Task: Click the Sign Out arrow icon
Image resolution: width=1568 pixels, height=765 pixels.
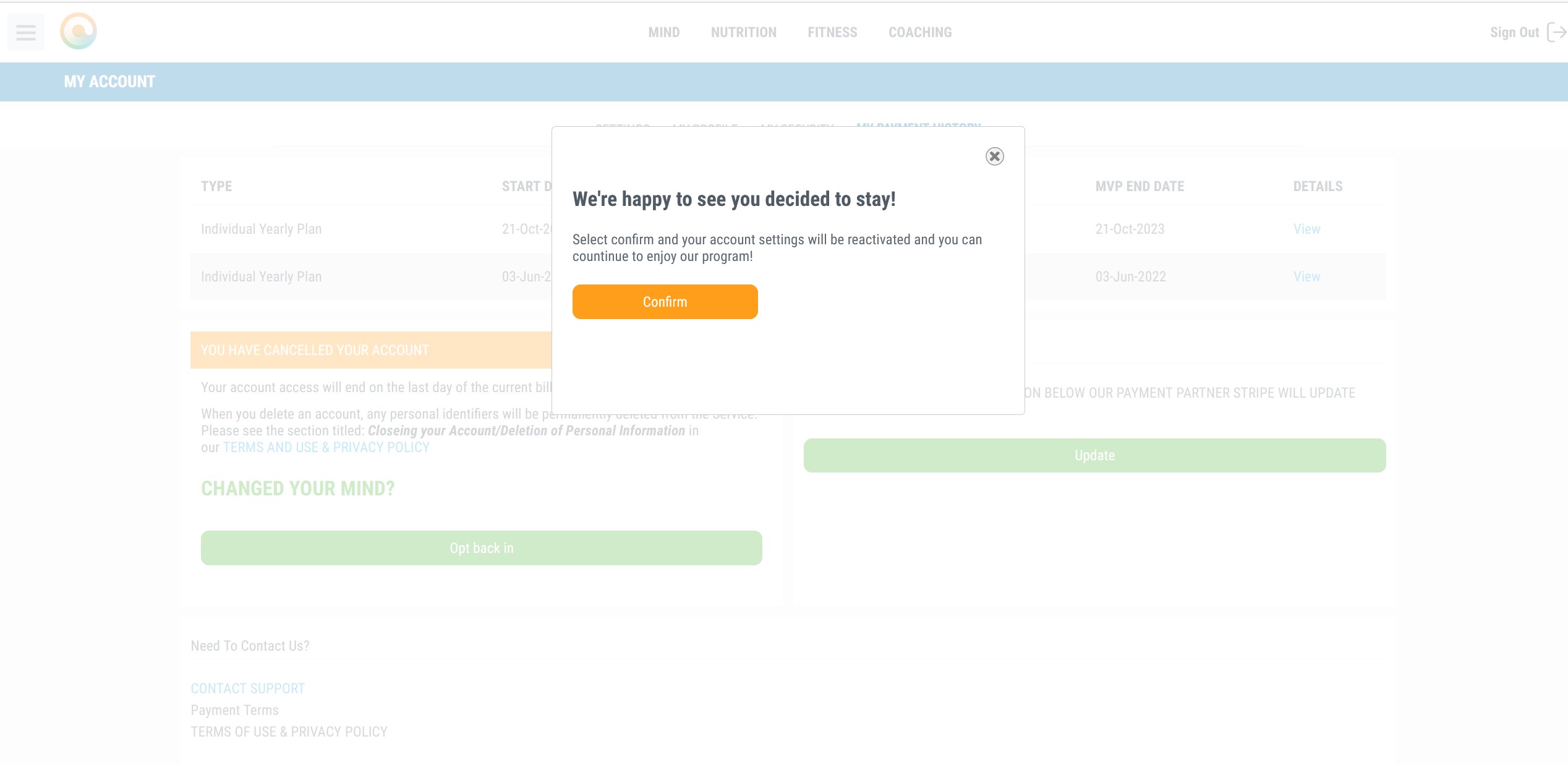Action: 1556,32
